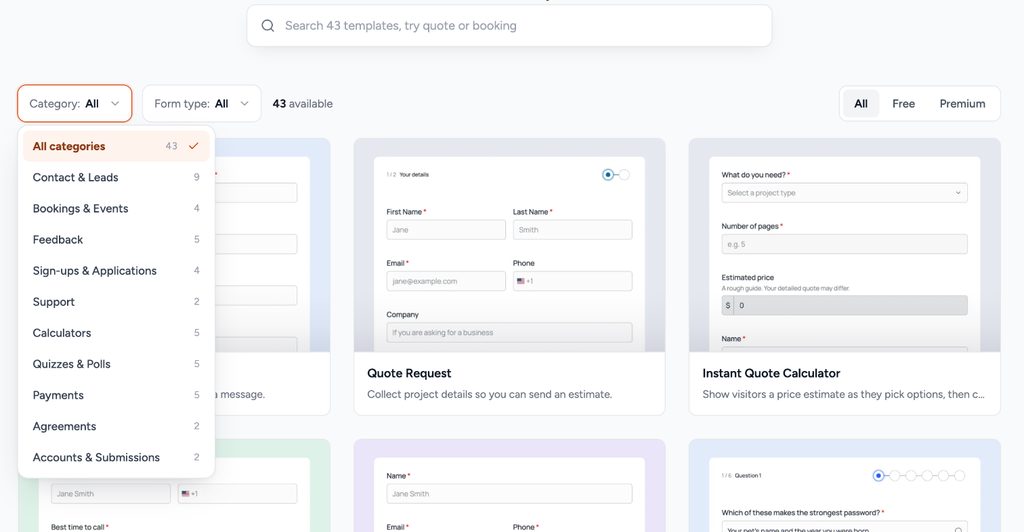Switch to the Free templates tab
Image resolution: width=1024 pixels, height=532 pixels.
coord(903,104)
